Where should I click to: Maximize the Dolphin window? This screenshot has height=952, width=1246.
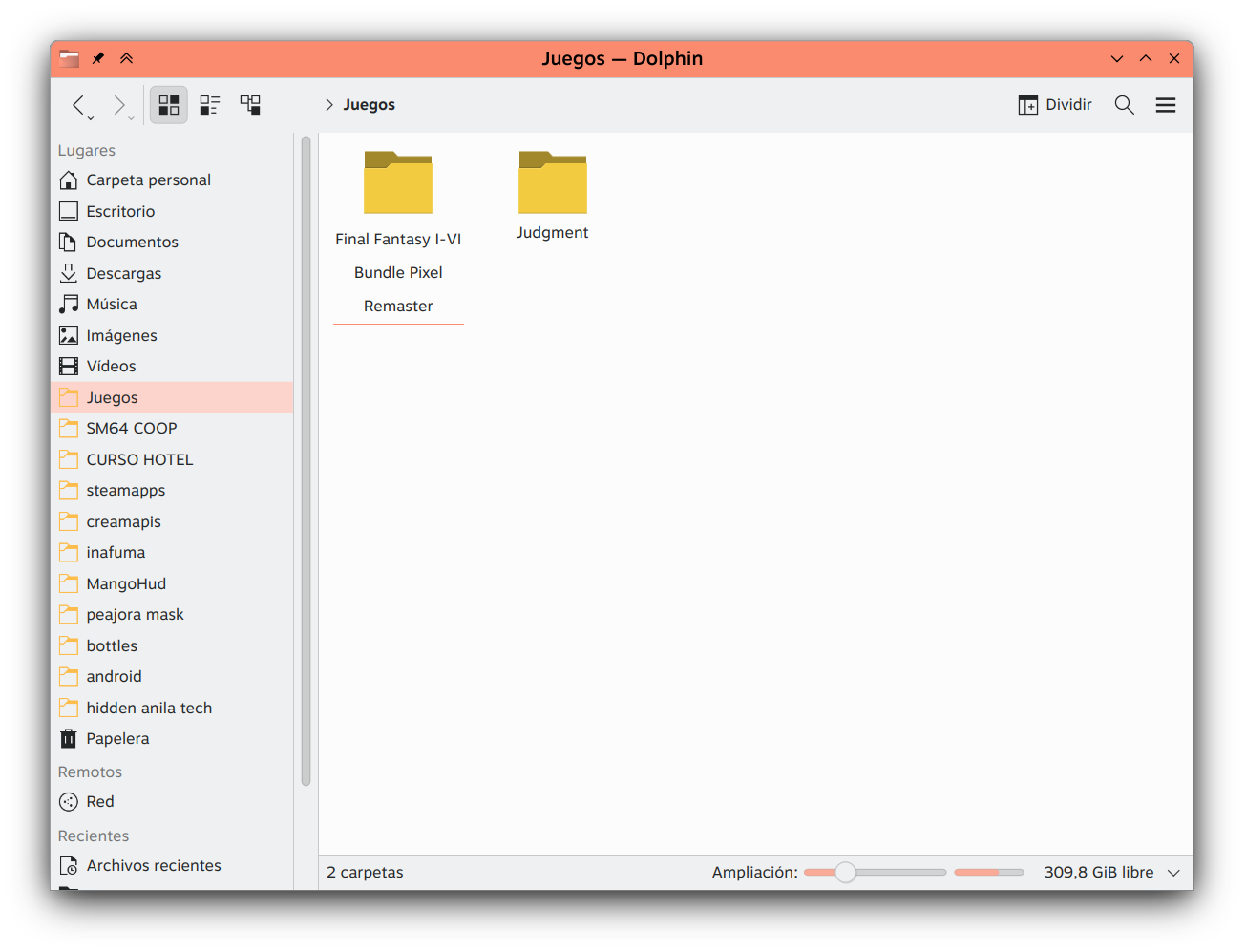click(1146, 59)
